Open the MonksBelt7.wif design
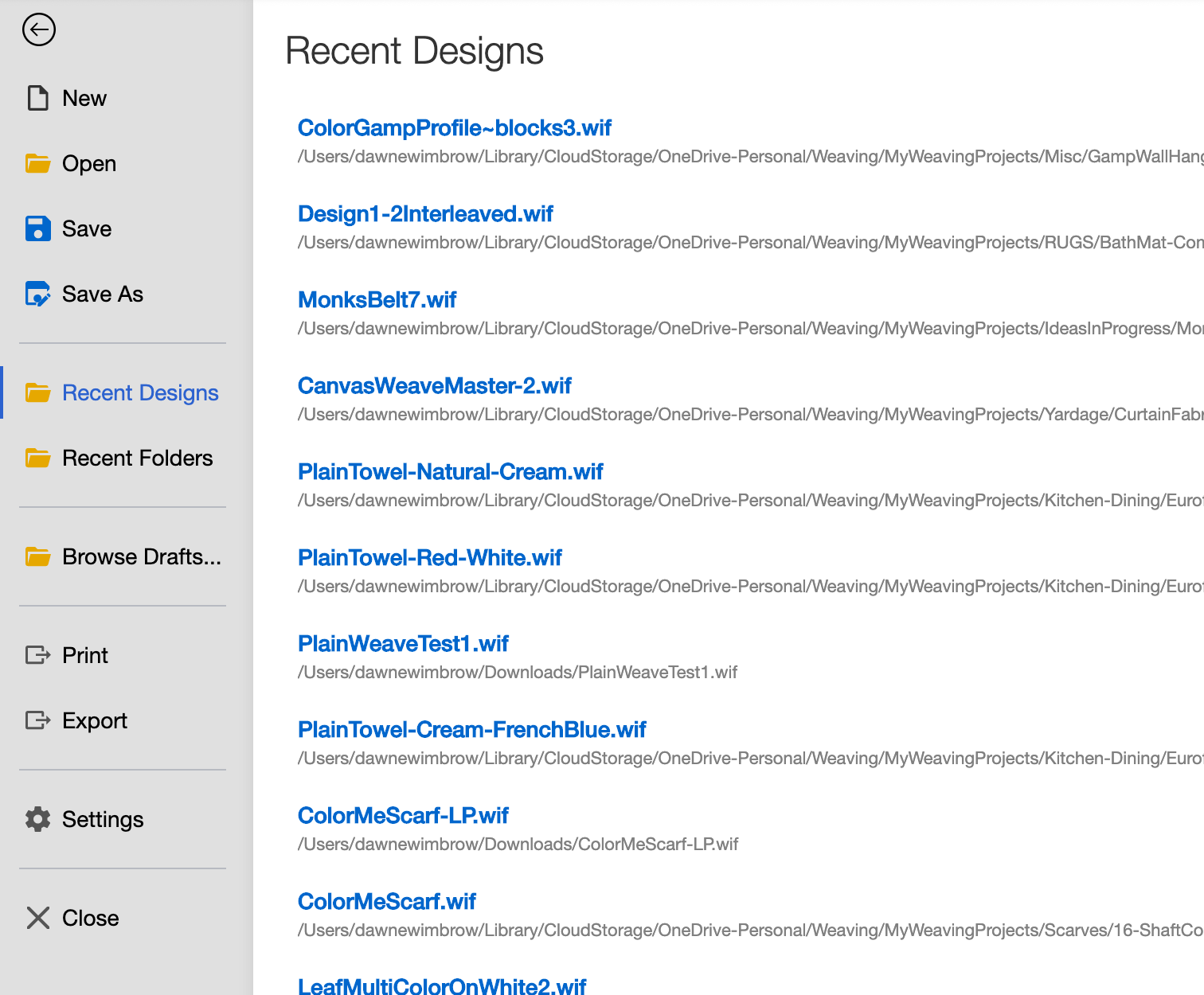1204x995 pixels. 377,300
